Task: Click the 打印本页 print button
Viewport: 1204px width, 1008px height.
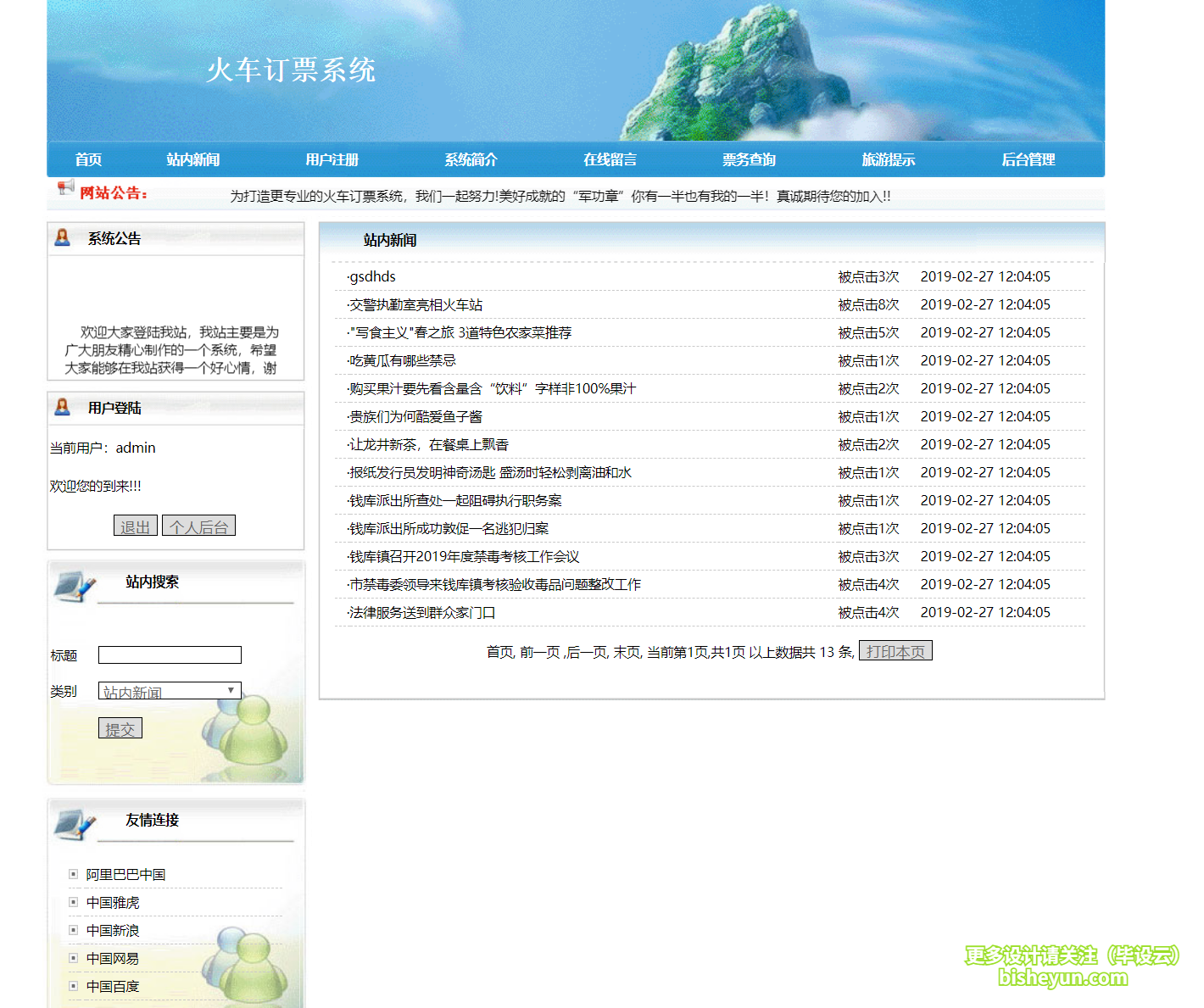Action: 895,650
